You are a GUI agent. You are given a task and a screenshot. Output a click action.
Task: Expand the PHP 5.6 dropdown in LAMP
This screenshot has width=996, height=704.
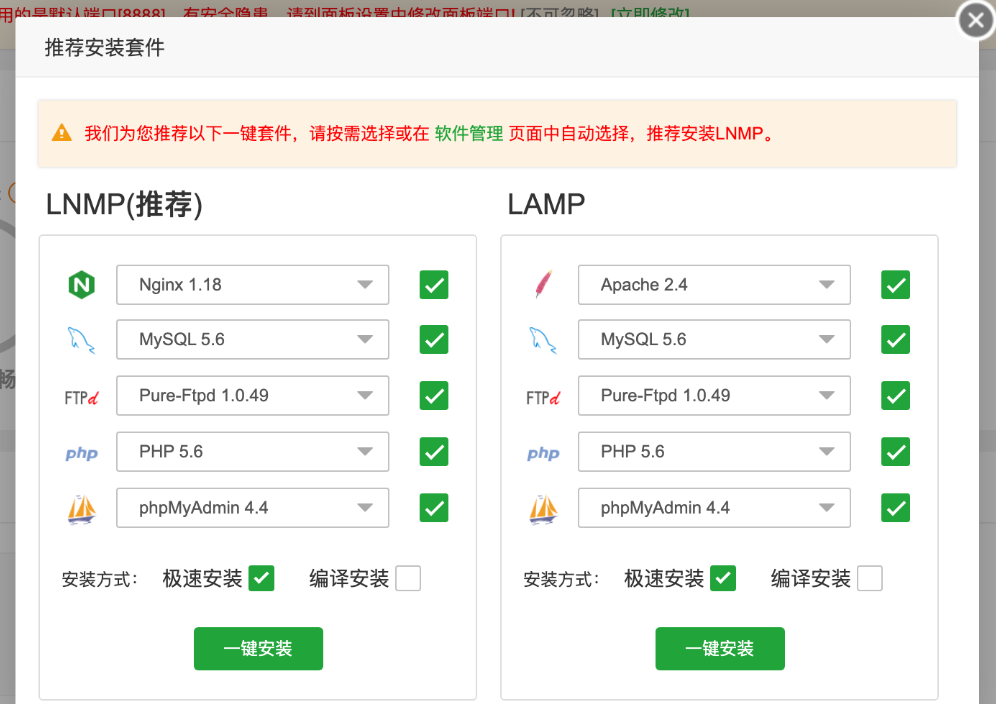[x=714, y=452]
